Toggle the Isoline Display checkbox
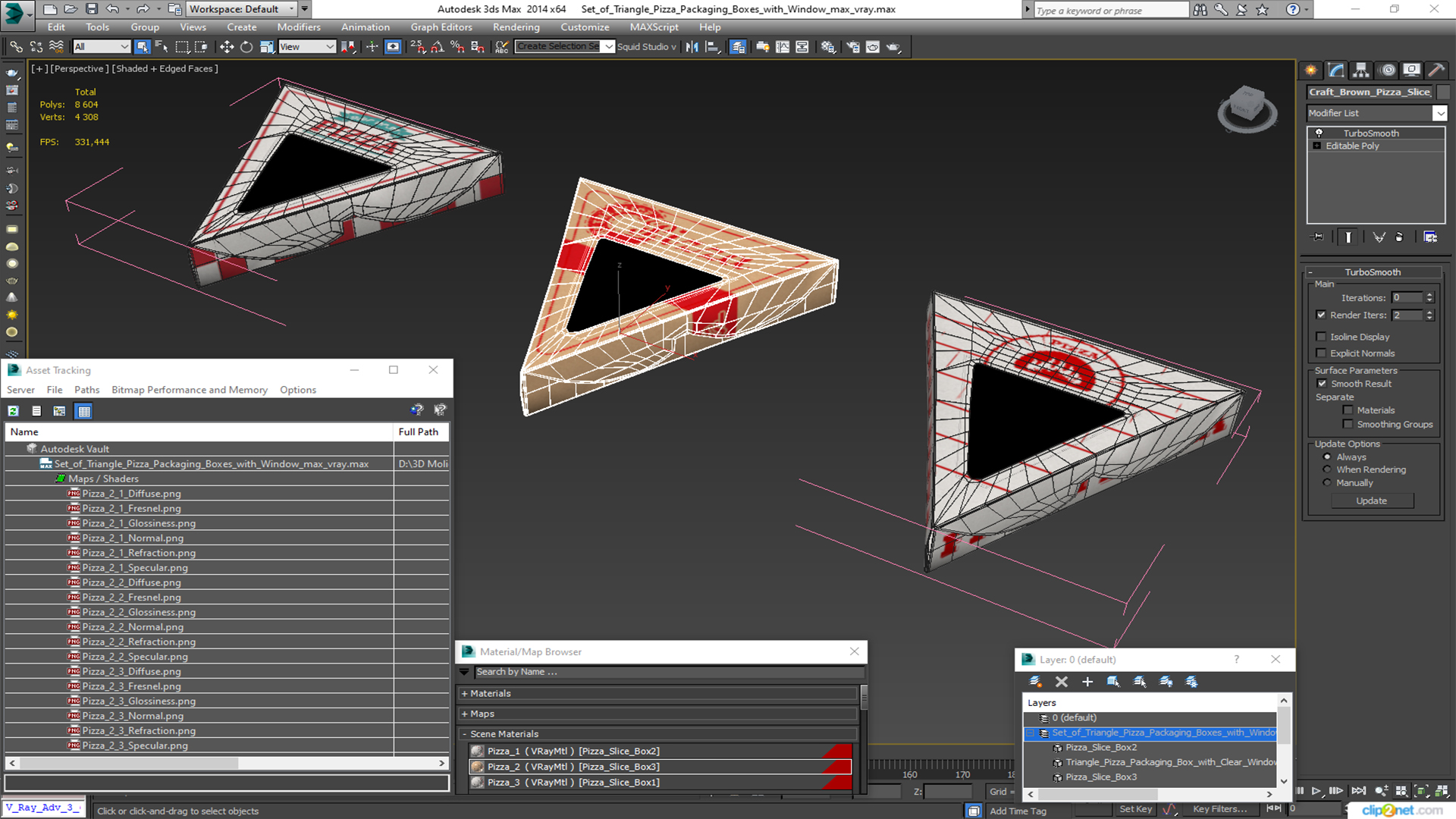Viewport: 1456px width, 819px height. [1322, 337]
